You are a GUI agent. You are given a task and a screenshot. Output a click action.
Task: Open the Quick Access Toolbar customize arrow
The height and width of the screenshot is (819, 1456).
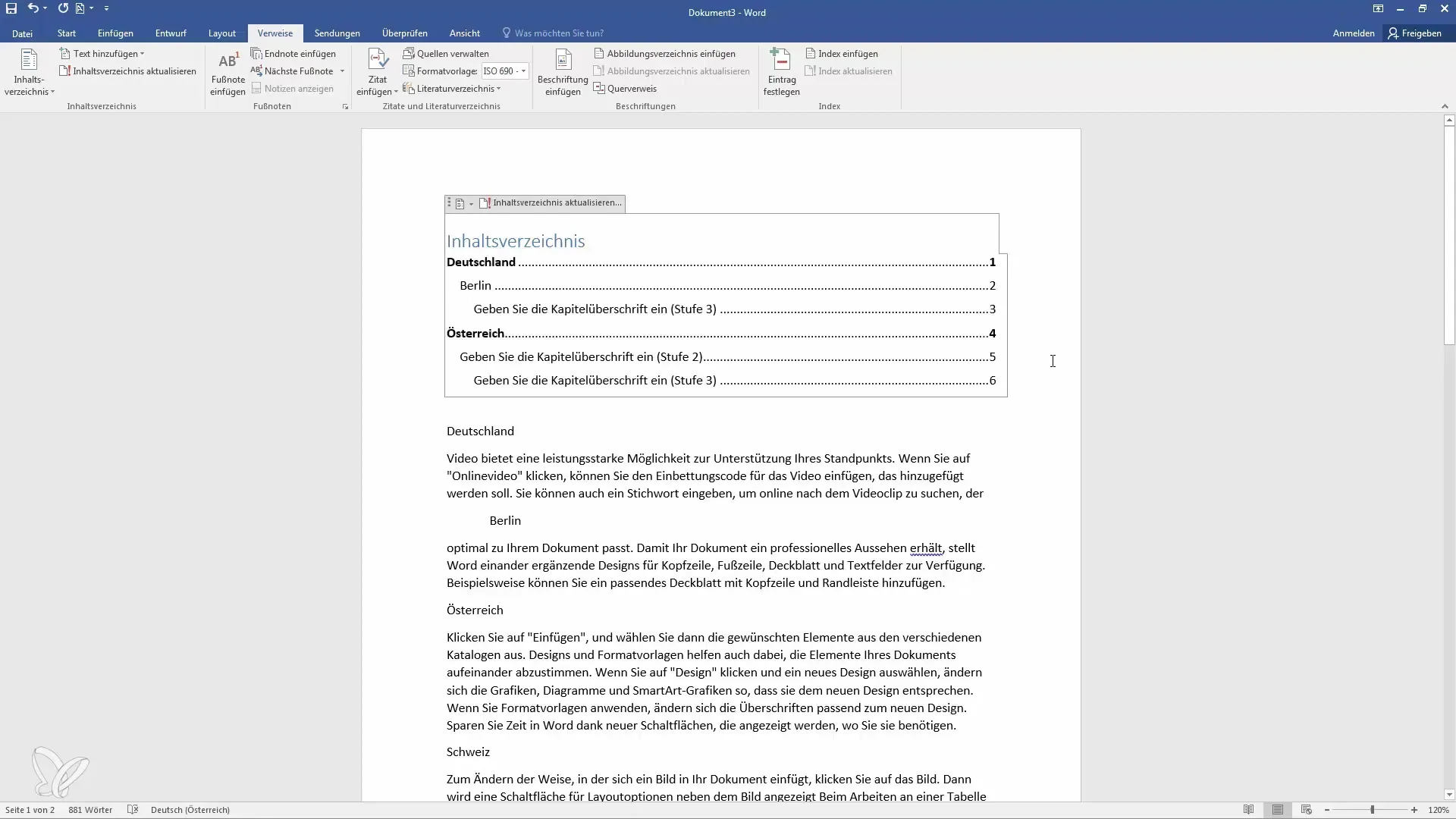coord(106,8)
